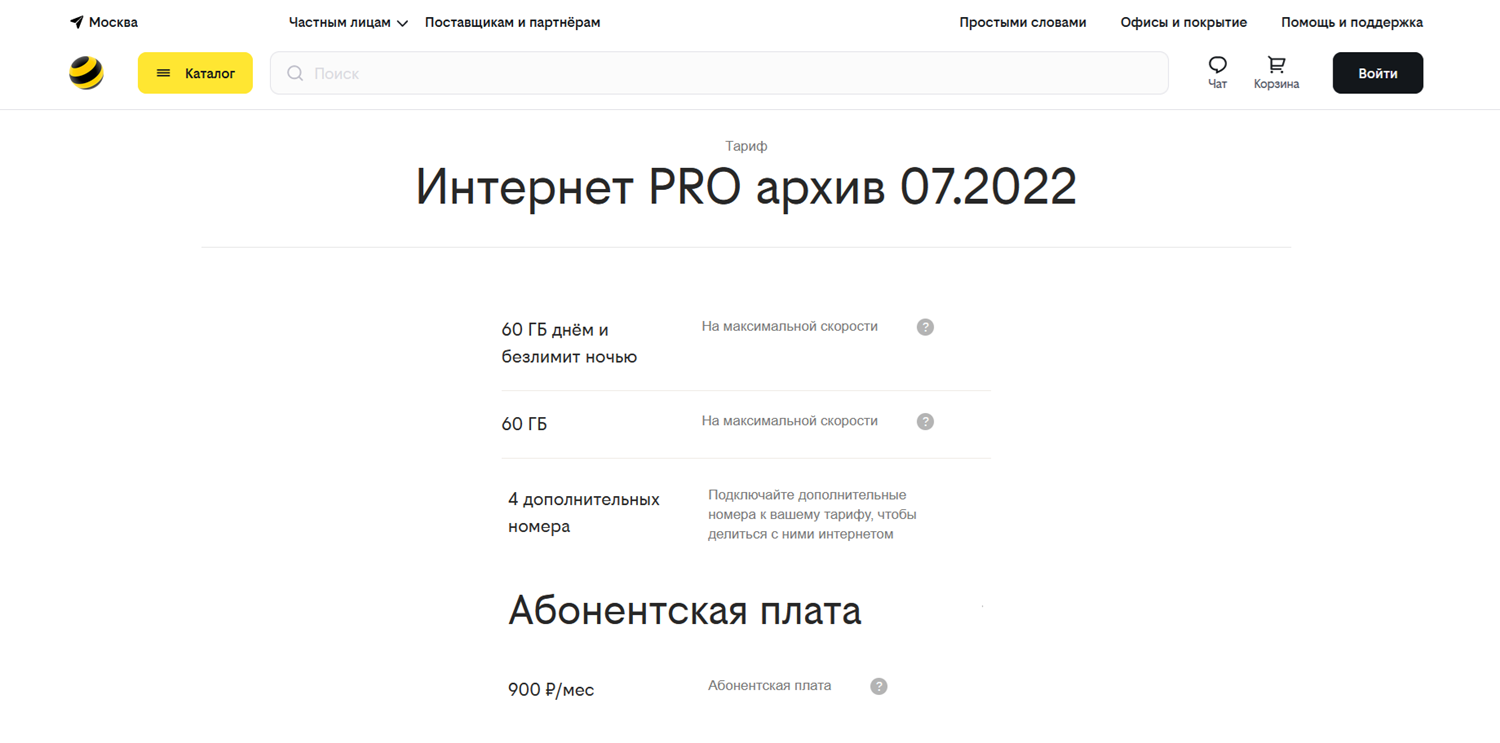Click the Тариф label above the title
Viewport: 1500px width, 743px height.
pos(746,146)
